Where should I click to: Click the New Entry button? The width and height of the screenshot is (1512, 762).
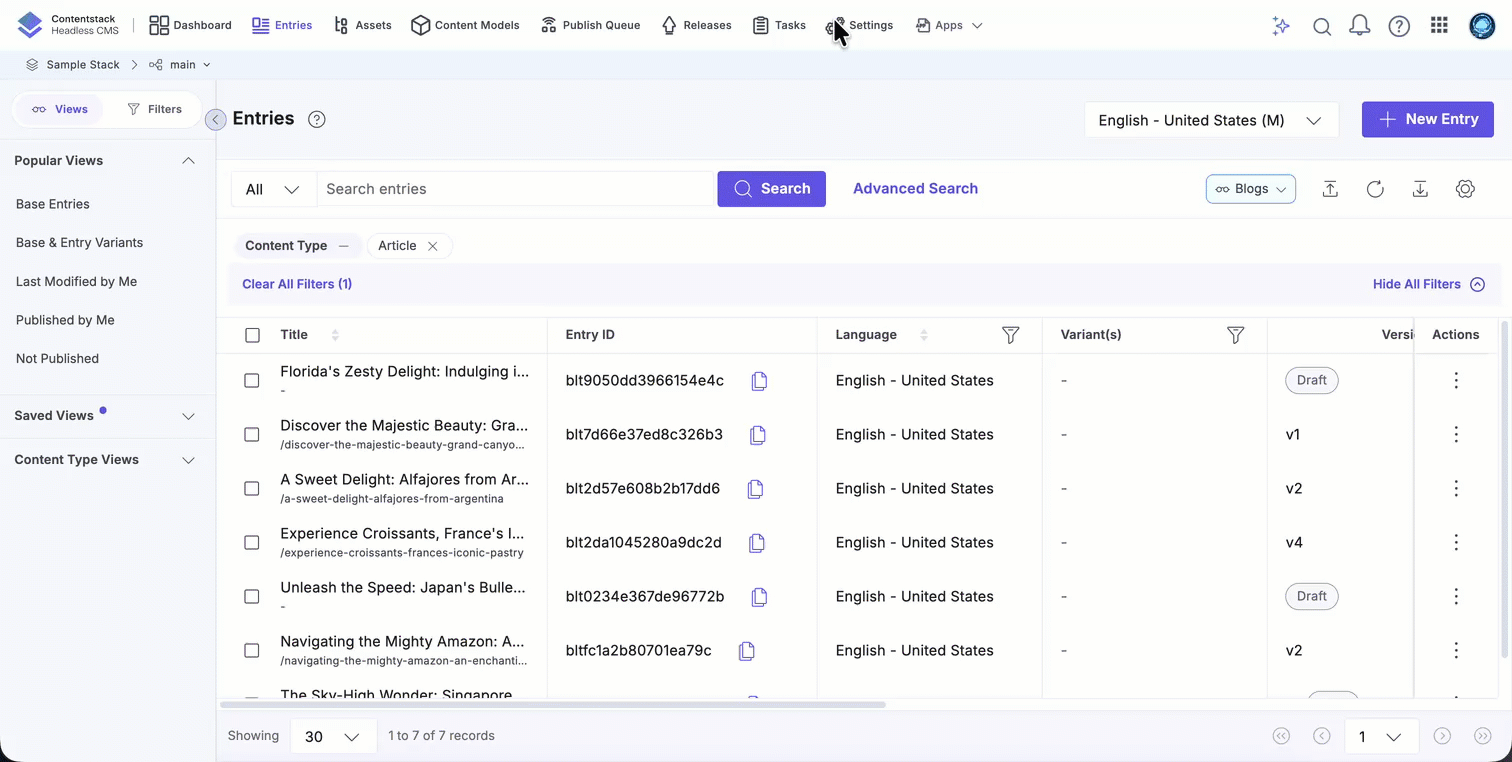tap(1427, 119)
